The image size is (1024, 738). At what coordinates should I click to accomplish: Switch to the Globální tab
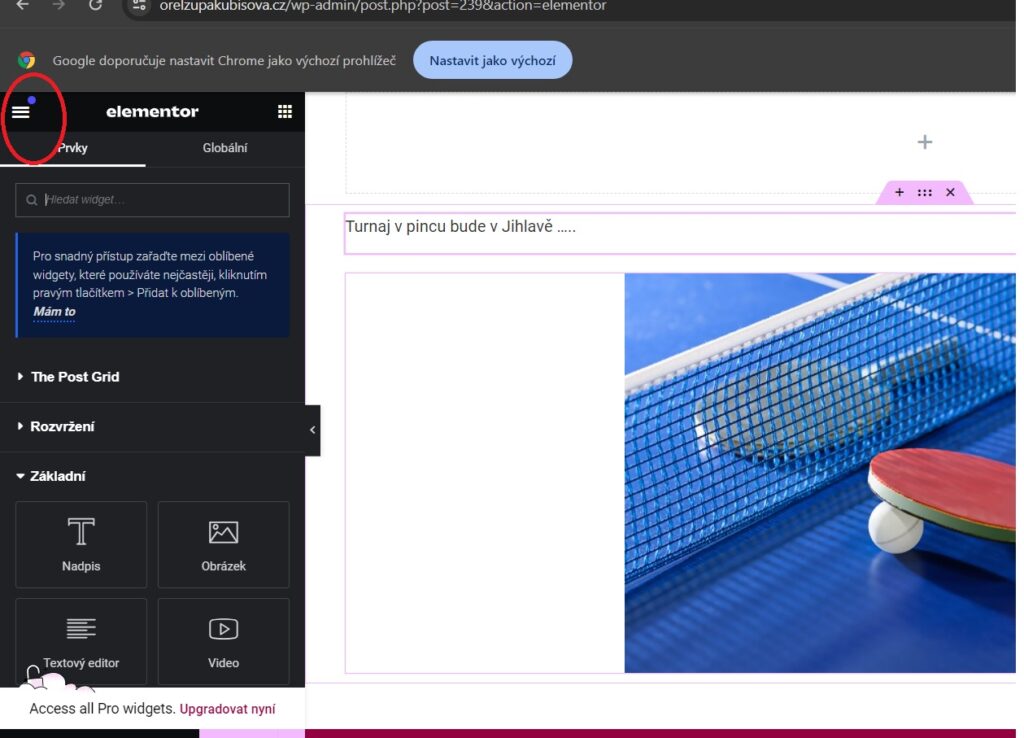(x=225, y=148)
